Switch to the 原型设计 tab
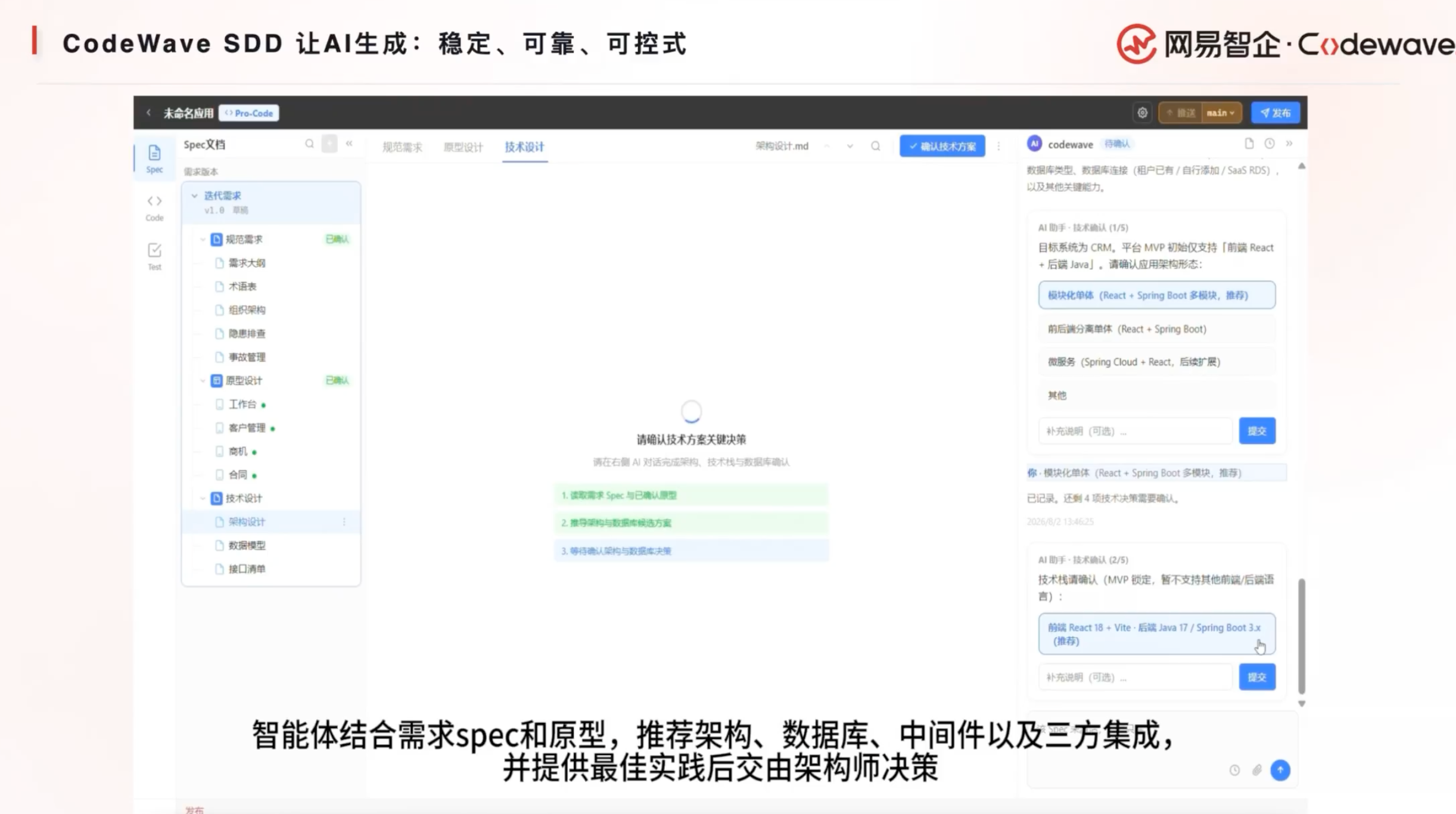Viewport: 1456px width, 814px height. click(463, 147)
